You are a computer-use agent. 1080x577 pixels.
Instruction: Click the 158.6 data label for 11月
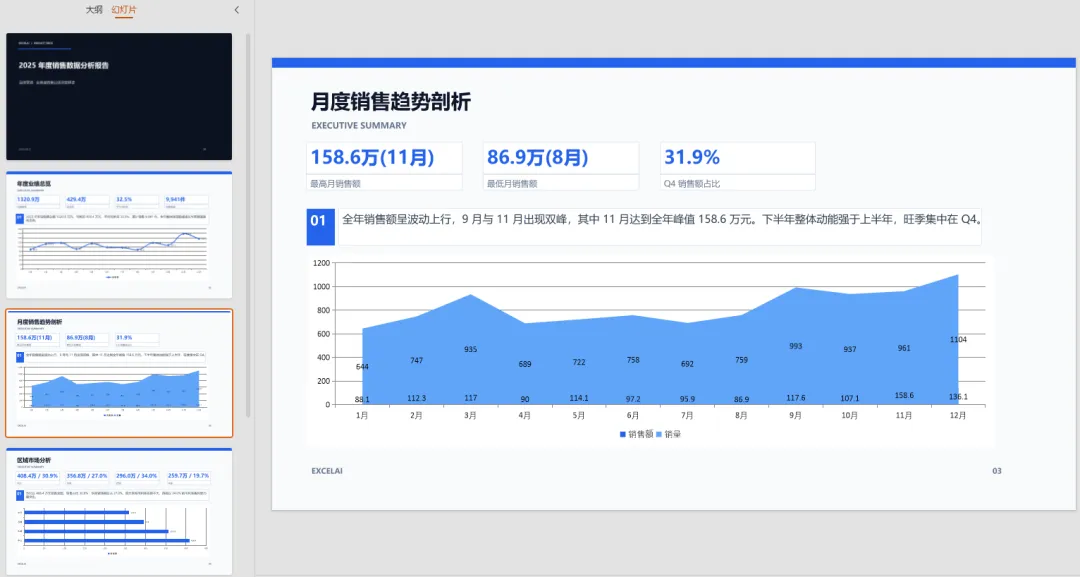[904, 395]
